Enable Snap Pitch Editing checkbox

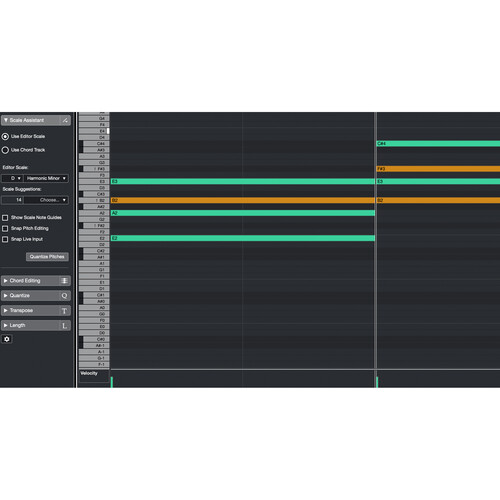pos(5,228)
